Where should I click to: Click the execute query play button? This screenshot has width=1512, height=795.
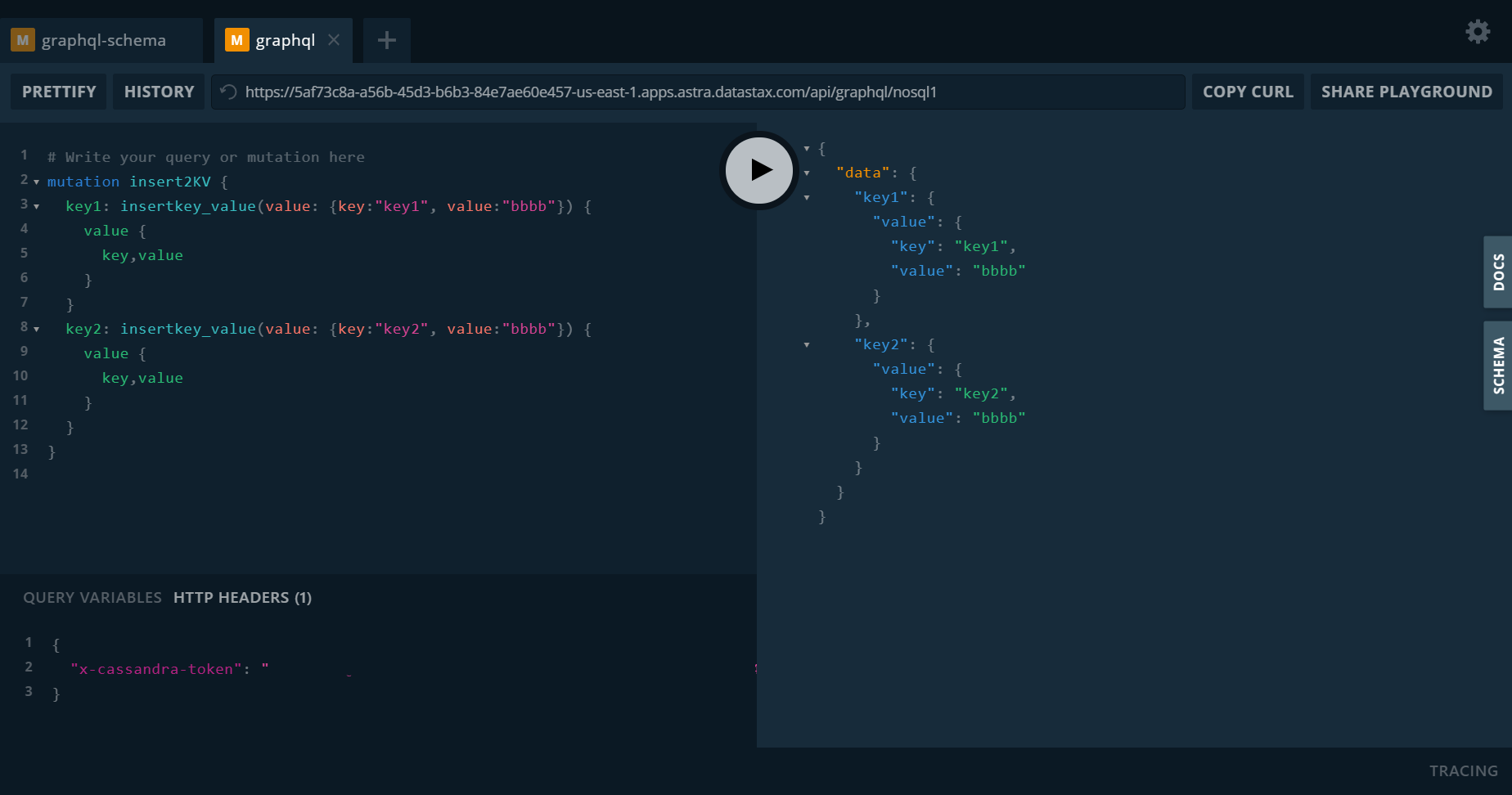(x=759, y=170)
